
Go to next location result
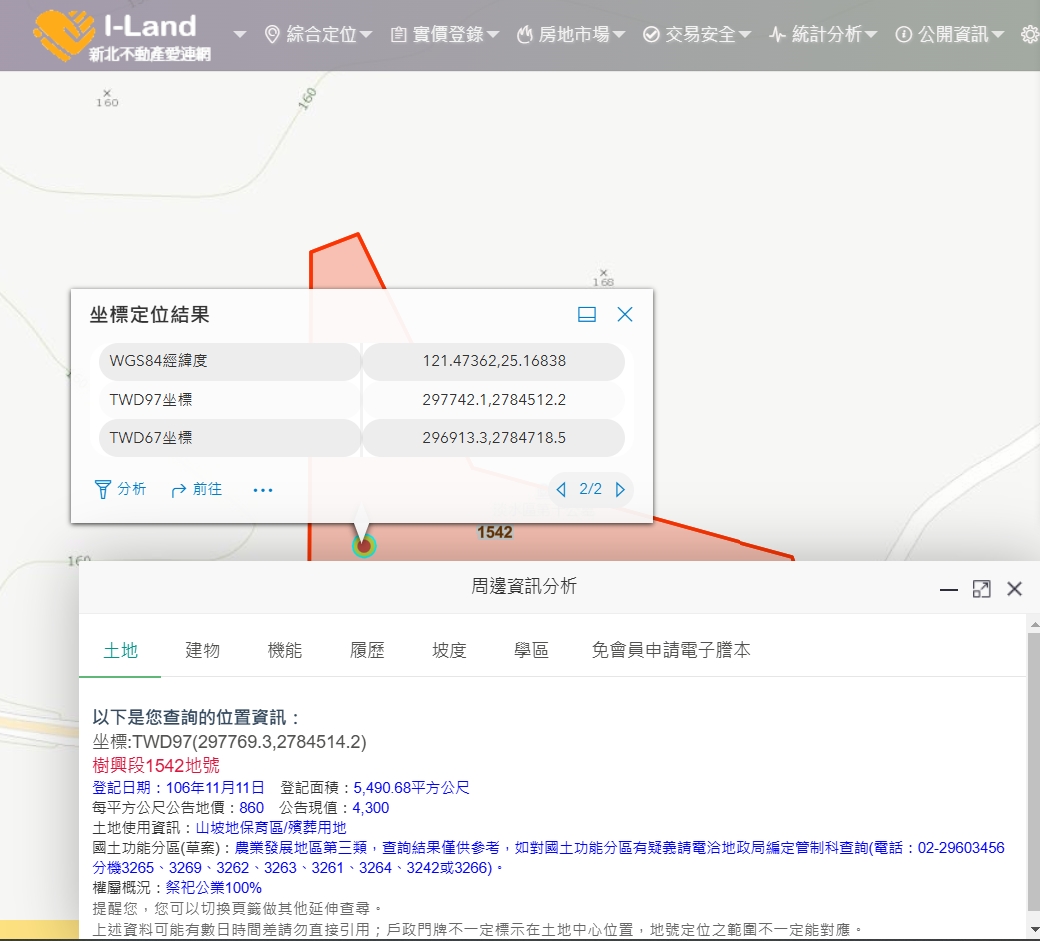(x=620, y=490)
